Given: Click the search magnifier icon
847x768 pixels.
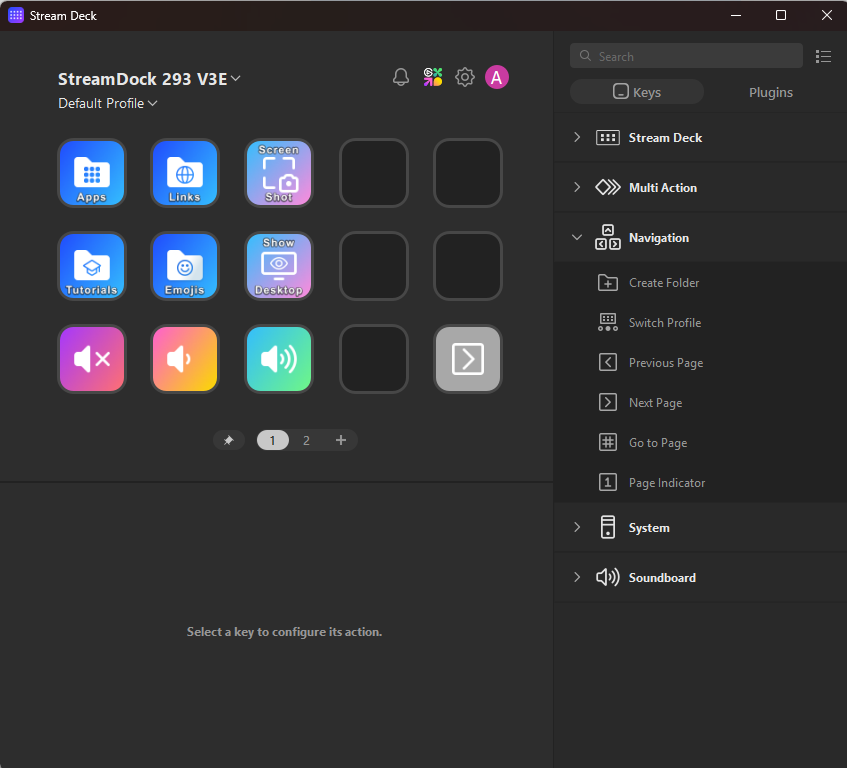Looking at the screenshot, I should (585, 56).
